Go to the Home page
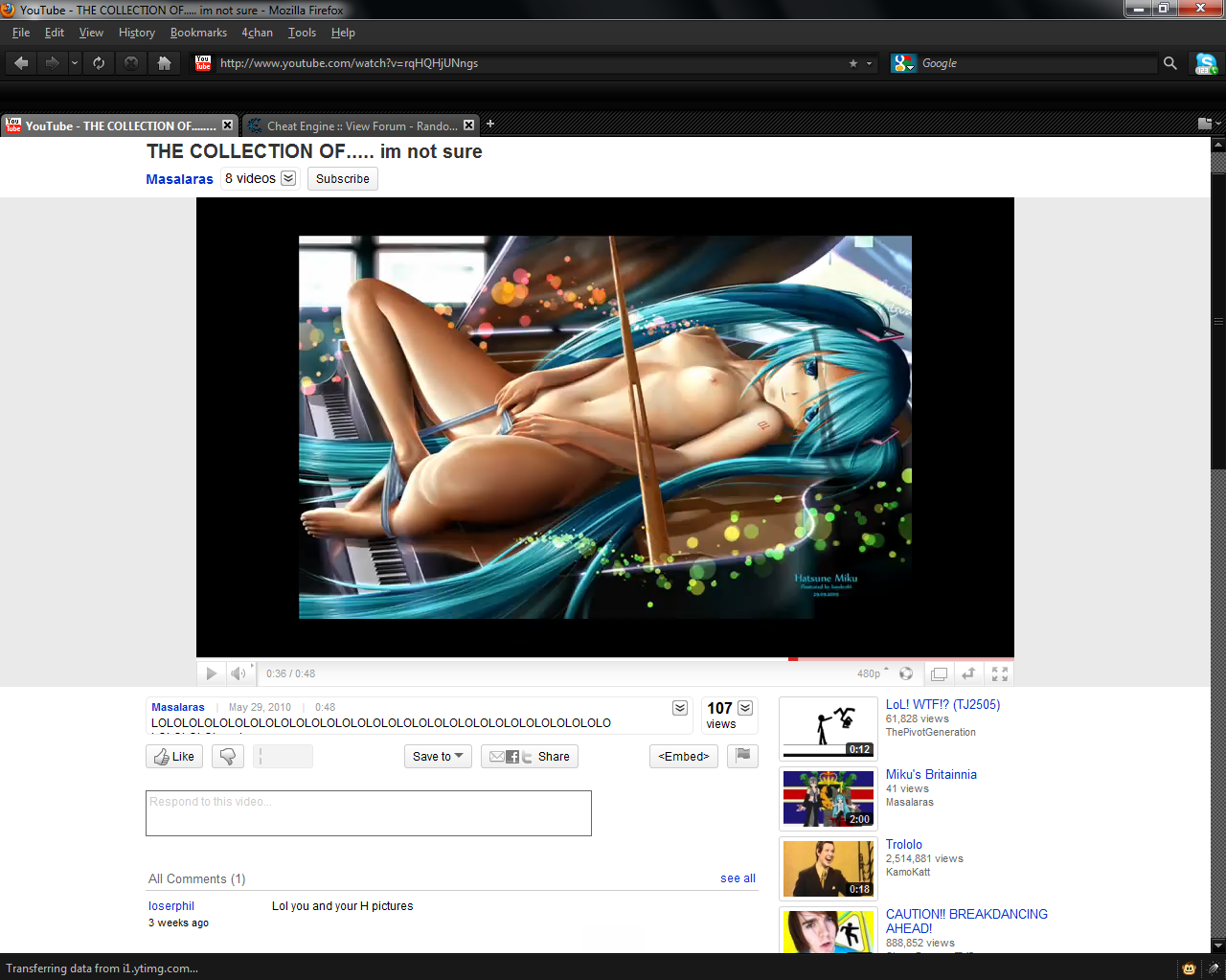Viewport: 1226px width, 980px height. pos(164,63)
